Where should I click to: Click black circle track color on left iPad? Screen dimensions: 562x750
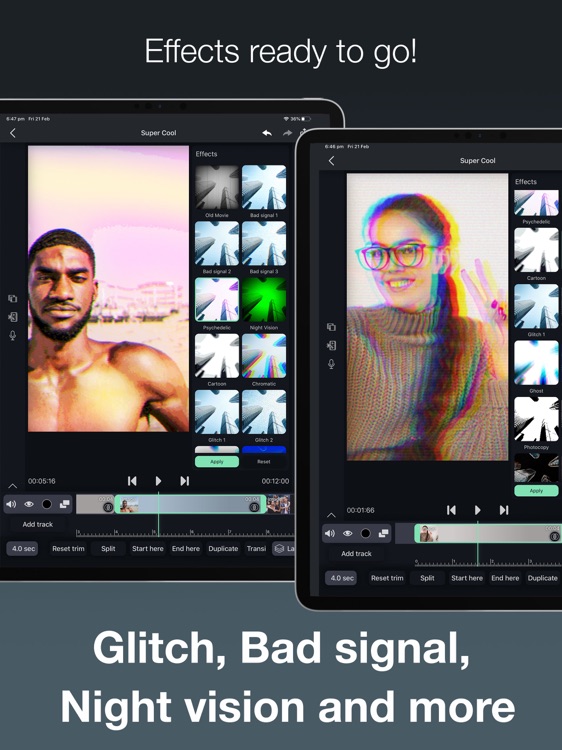tap(47, 504)
